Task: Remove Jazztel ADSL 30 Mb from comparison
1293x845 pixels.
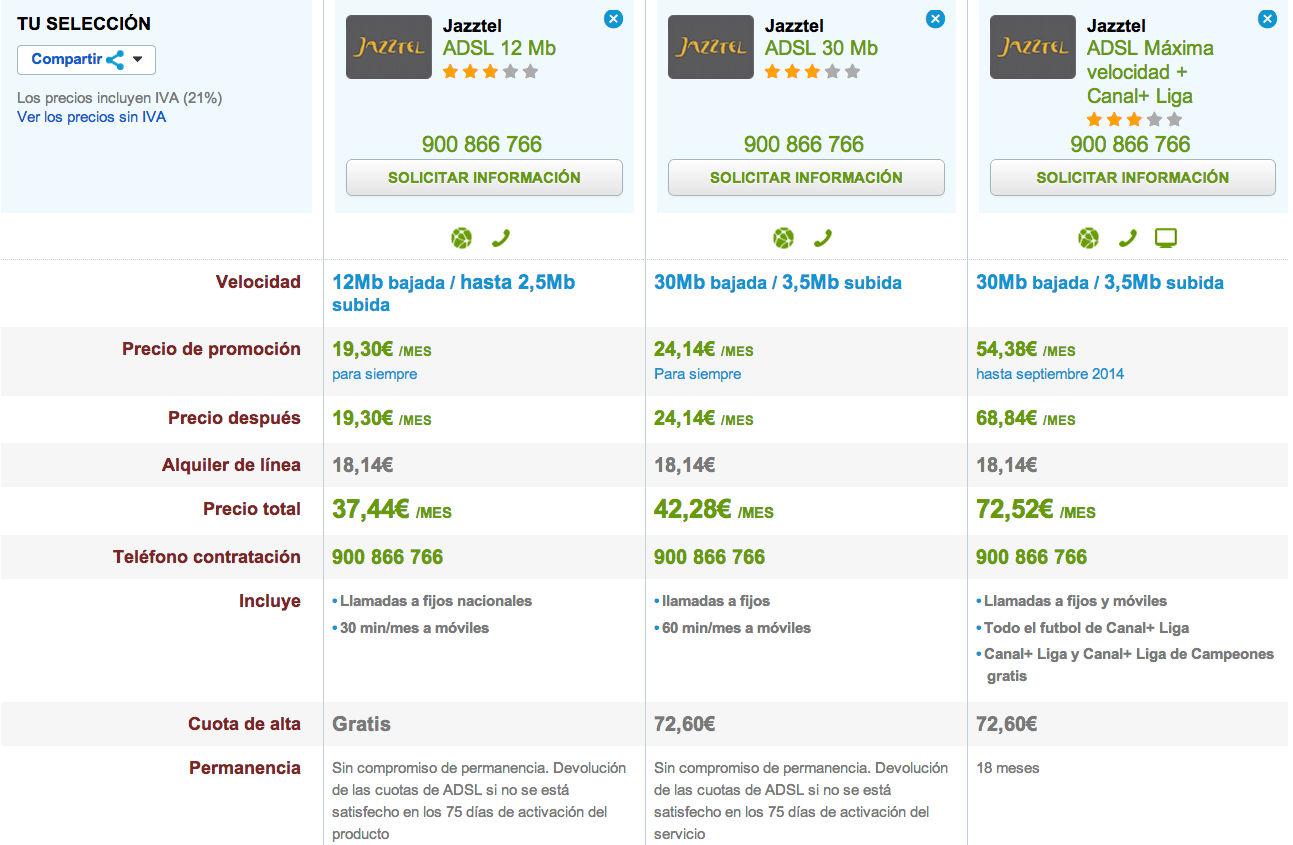Action: tap(935, 19)
